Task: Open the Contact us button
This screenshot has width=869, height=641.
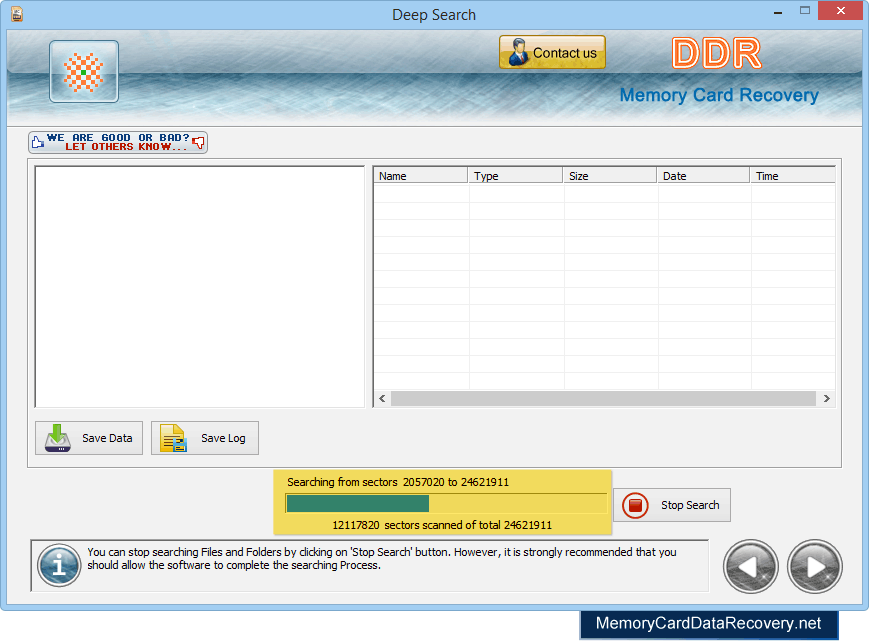Action: [552, 53]
